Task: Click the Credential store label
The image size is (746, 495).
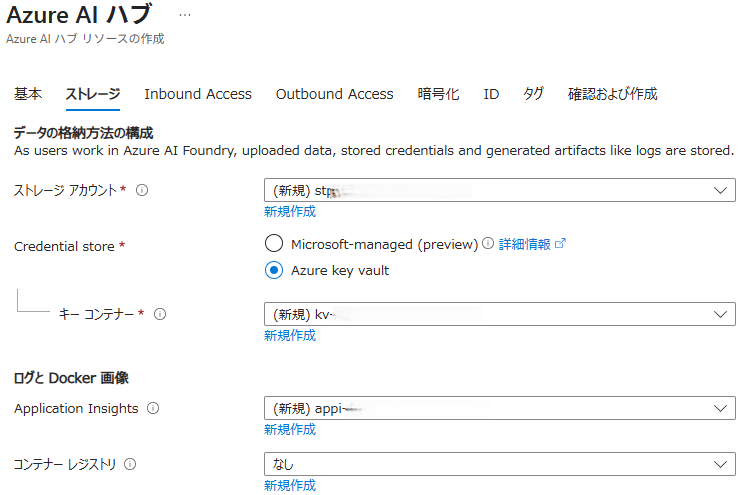Action: tap(64, 247)
